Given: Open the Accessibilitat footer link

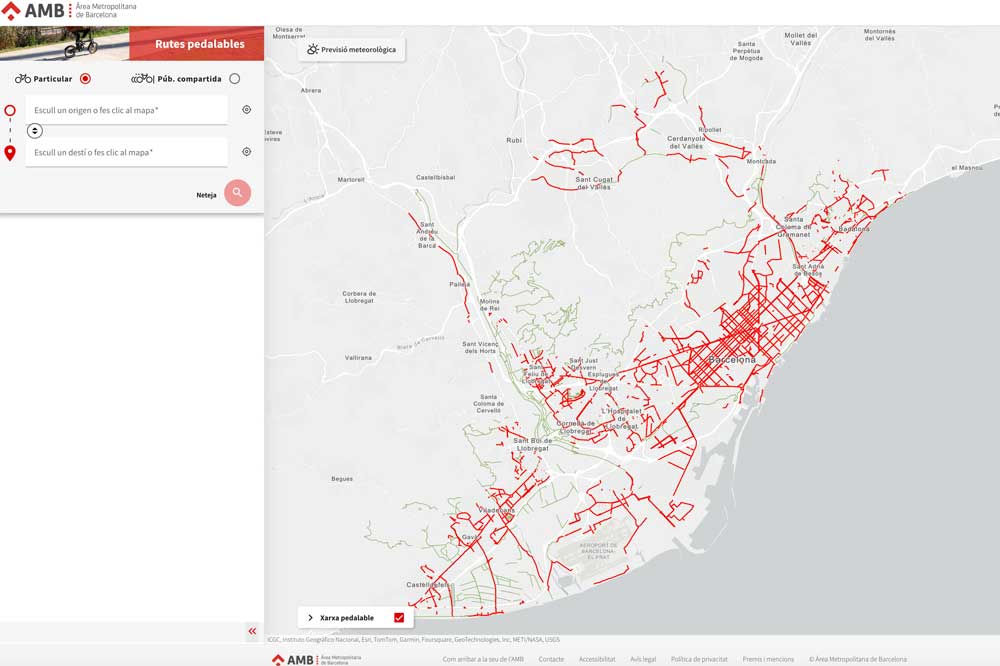Looking at the screenshot, I should pos(597,659).
